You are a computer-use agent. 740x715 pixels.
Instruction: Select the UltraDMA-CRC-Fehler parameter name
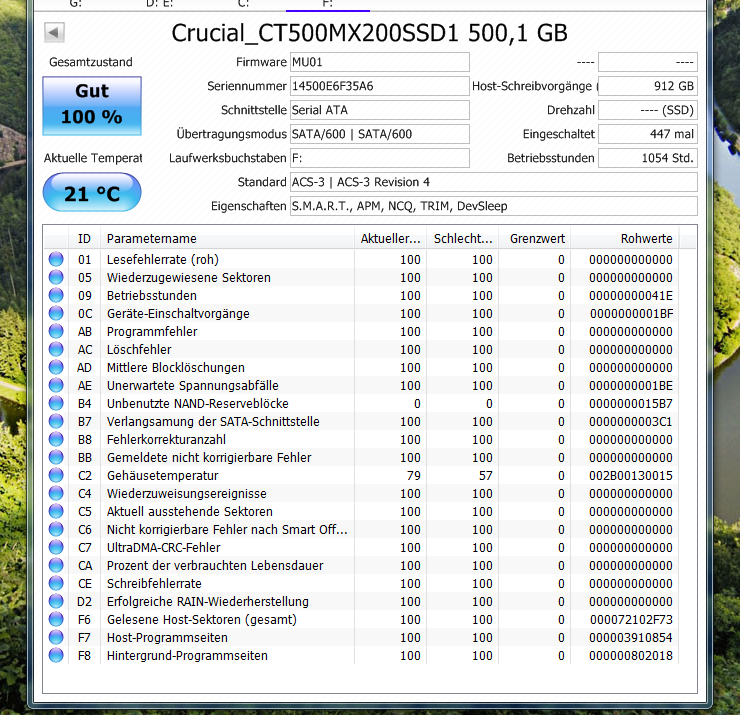(x=163, y=547)
